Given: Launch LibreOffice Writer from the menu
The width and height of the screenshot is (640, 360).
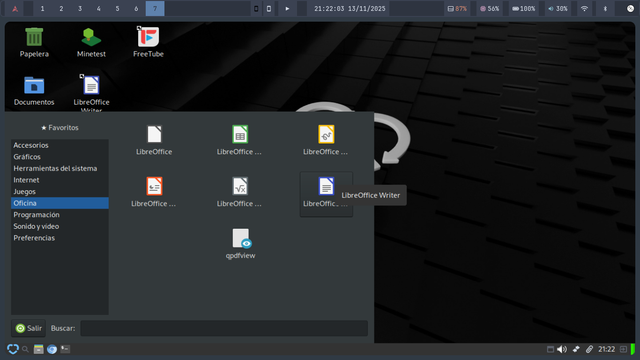Looking at the screenshot, I should [x=326, y=194].
